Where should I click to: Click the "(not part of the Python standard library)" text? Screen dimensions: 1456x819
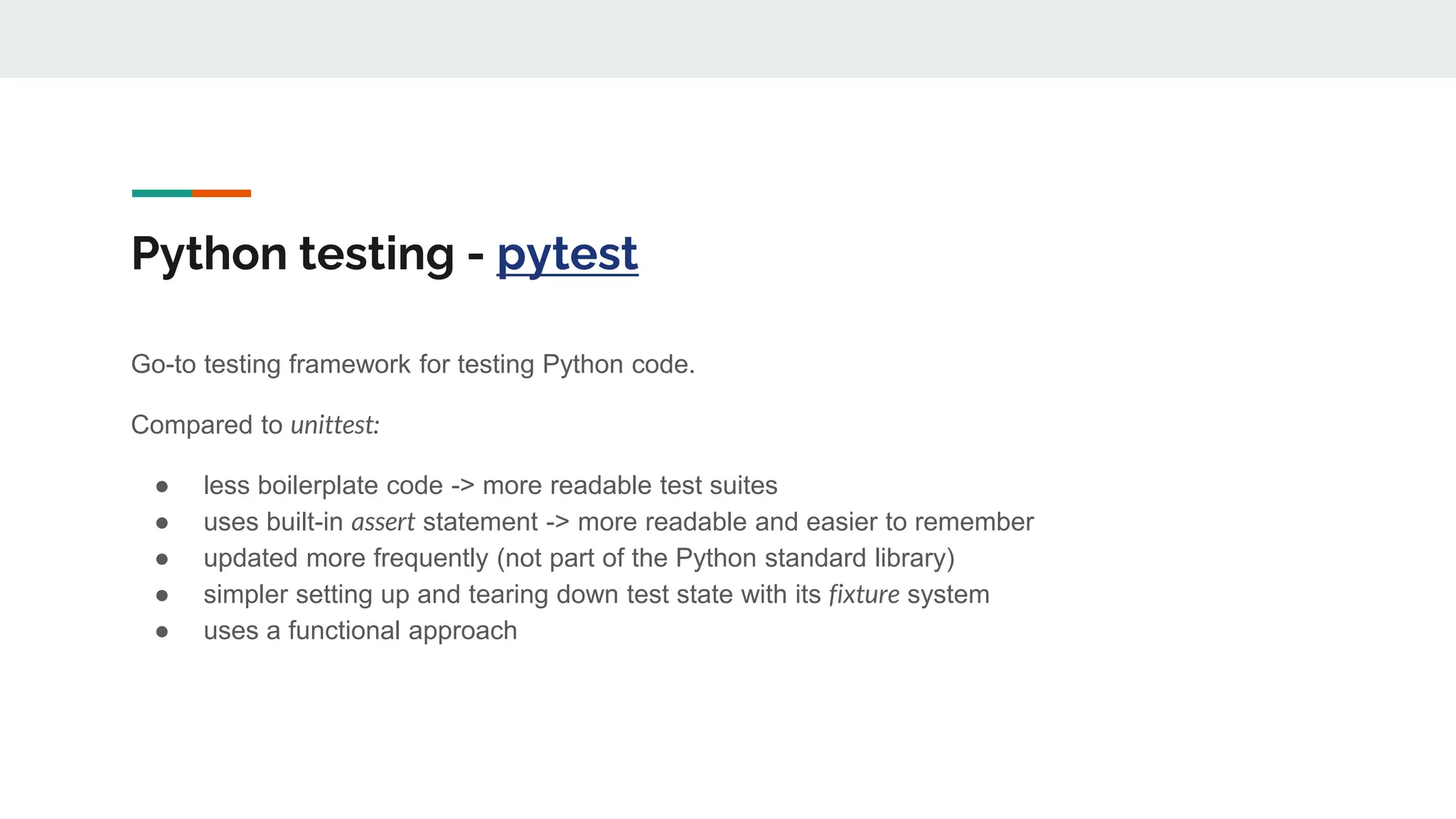725,558
